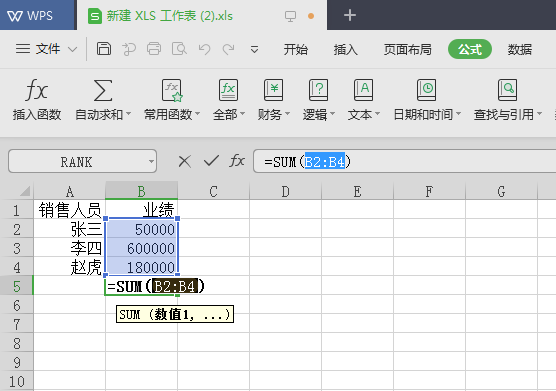The width and height of the screenshot is (556, 391).
Task: Expand quick access toolbar customize arrow
Action: click(254, 49)
